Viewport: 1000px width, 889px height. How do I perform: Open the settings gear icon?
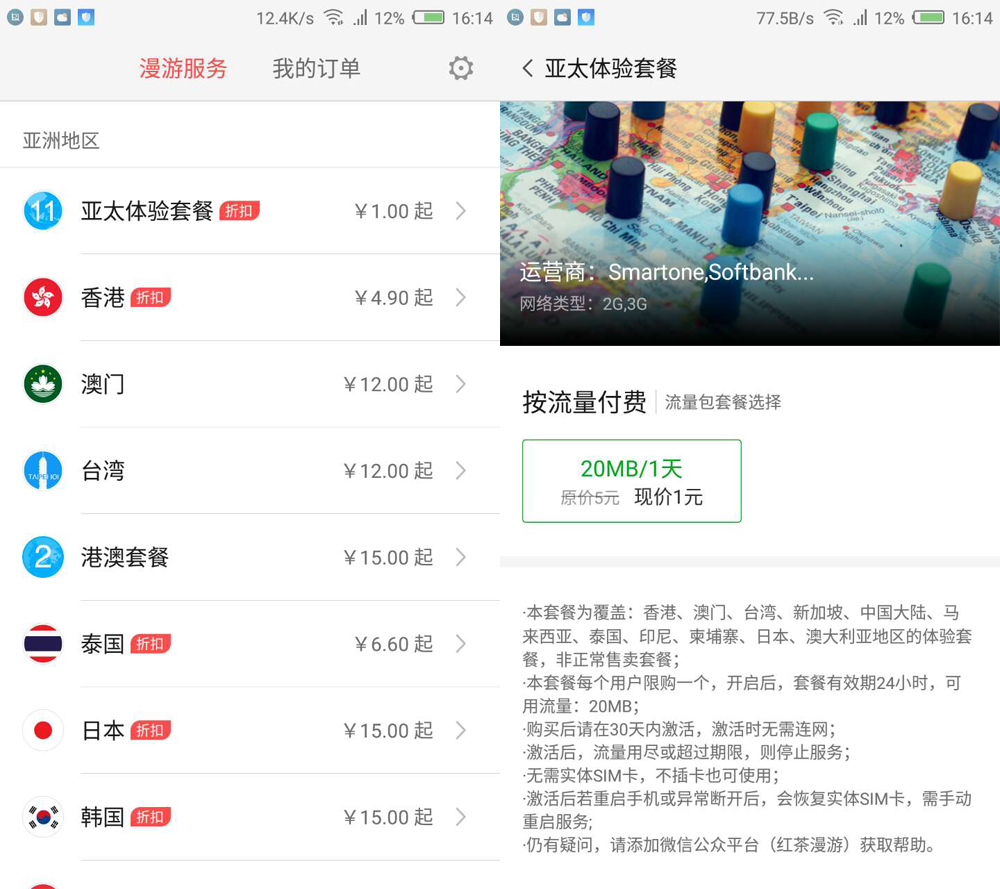pos(460,68)
